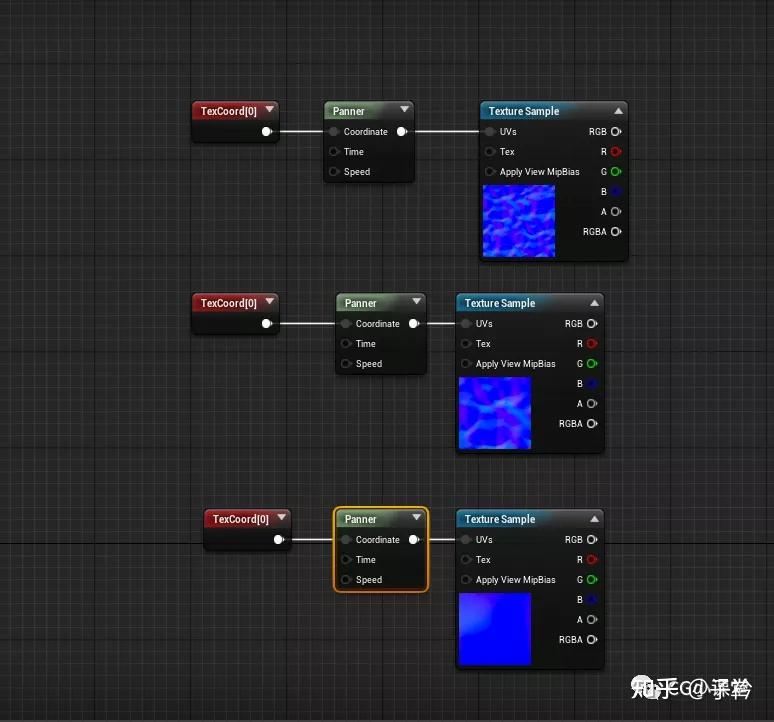Select the bottom Texture Sample node title
Viewport: 774px width, 722px height.
point(500,519)
